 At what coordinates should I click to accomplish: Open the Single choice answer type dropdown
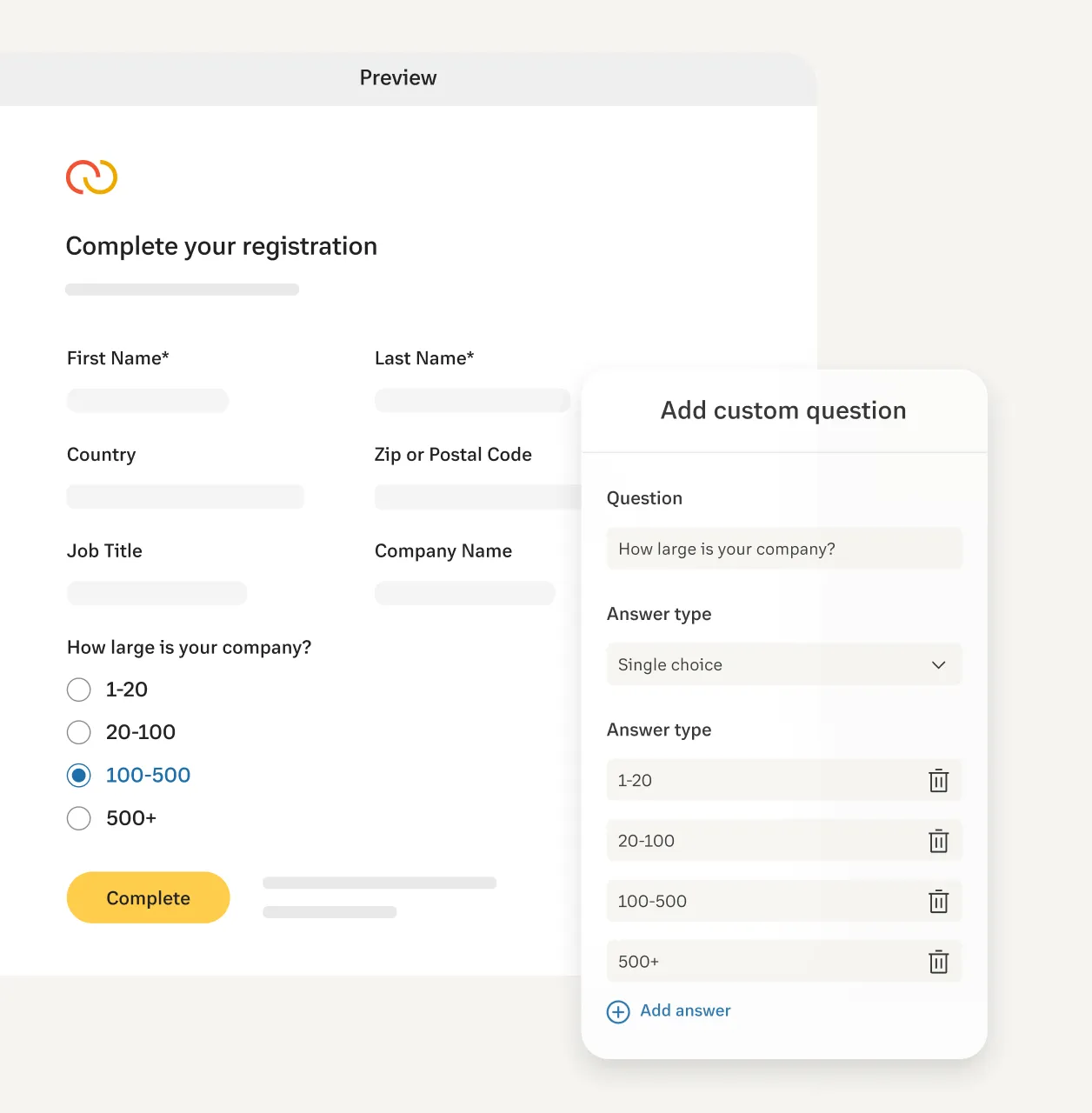[765, 665]
